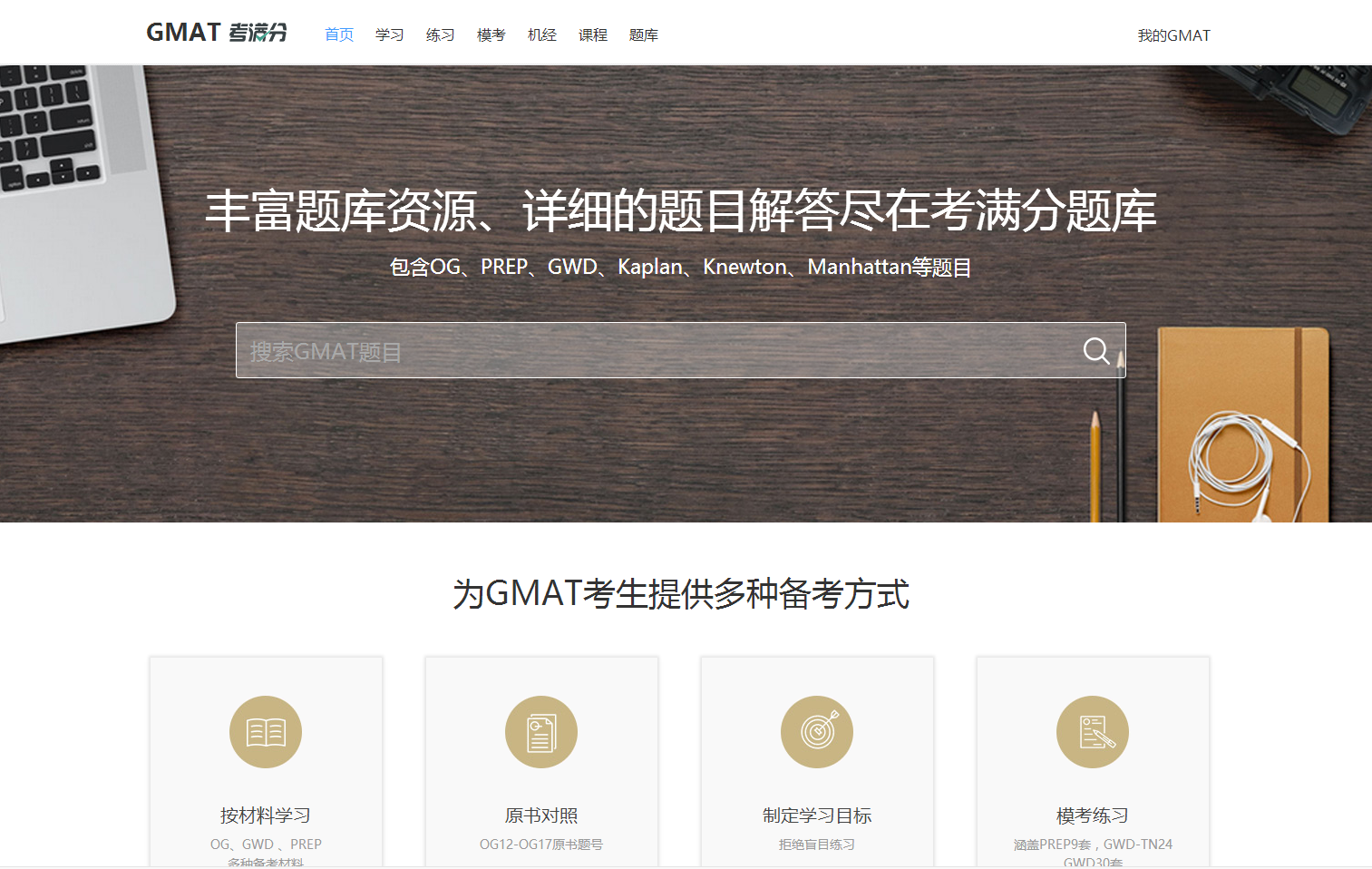The image size is (1372, 869).
Task: Navigate to 模考 menu item
Action: [x=491, y=34]
